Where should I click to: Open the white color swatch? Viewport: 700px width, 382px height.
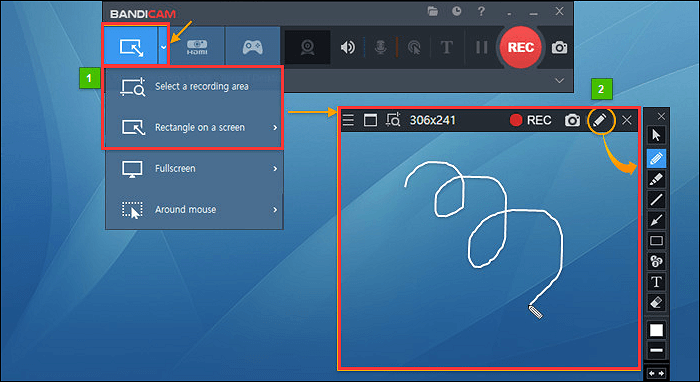pos(656,330)
